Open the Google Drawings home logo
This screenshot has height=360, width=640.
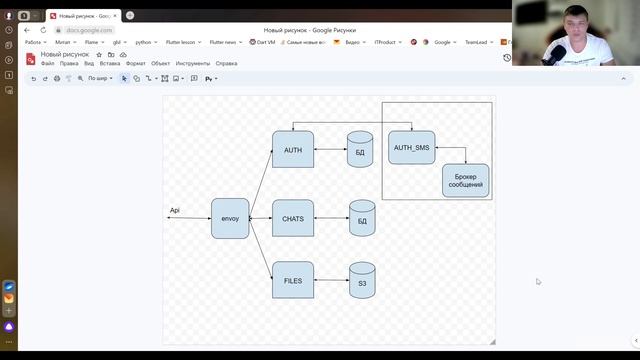coord(31,59)
